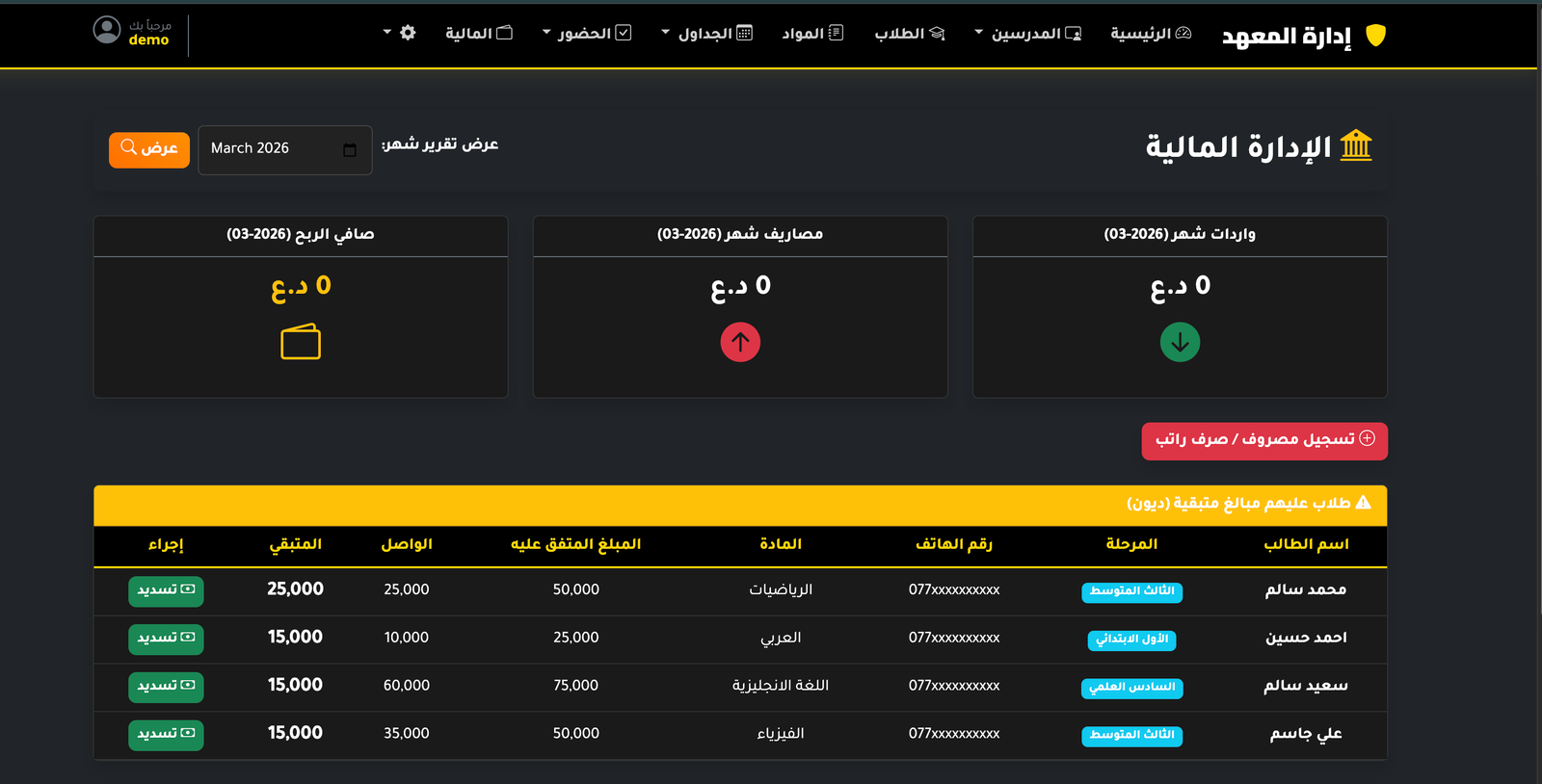The height and width of the screenshot is (784, 1542).
Task: Go to الرئيسية home page
Action: pos(1151,34)
